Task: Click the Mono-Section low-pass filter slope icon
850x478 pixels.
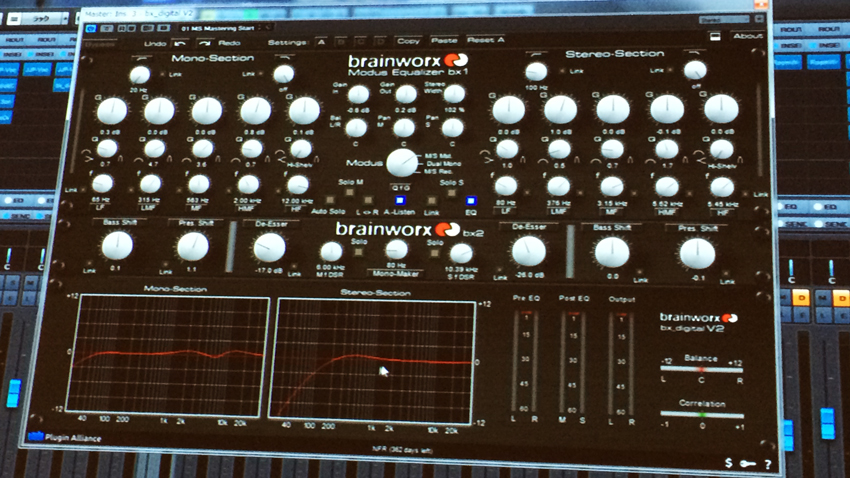Action: [x=284, y=56]
